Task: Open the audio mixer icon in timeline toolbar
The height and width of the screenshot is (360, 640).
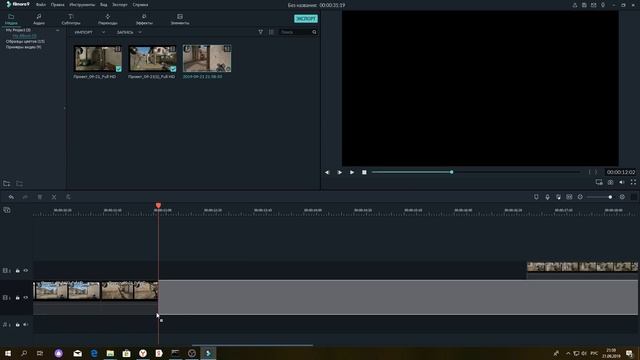Action: (558, 197)
